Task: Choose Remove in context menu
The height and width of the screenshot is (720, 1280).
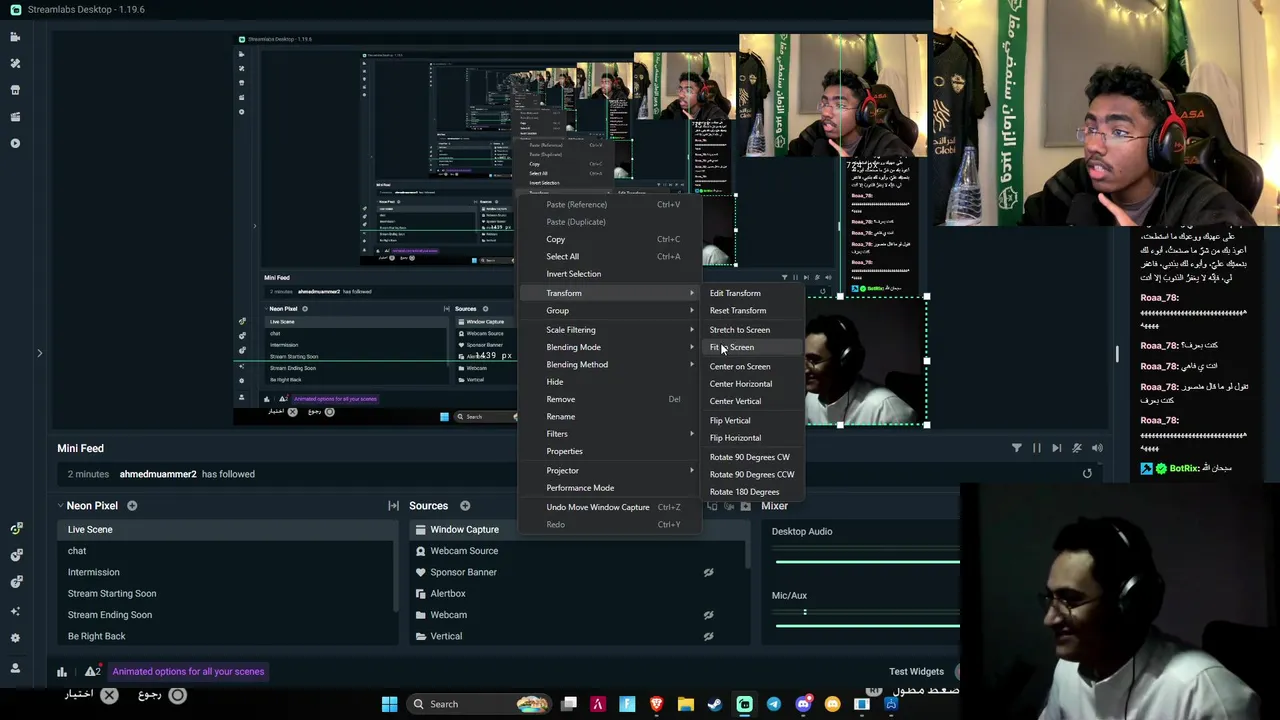Action: (610, 399)
